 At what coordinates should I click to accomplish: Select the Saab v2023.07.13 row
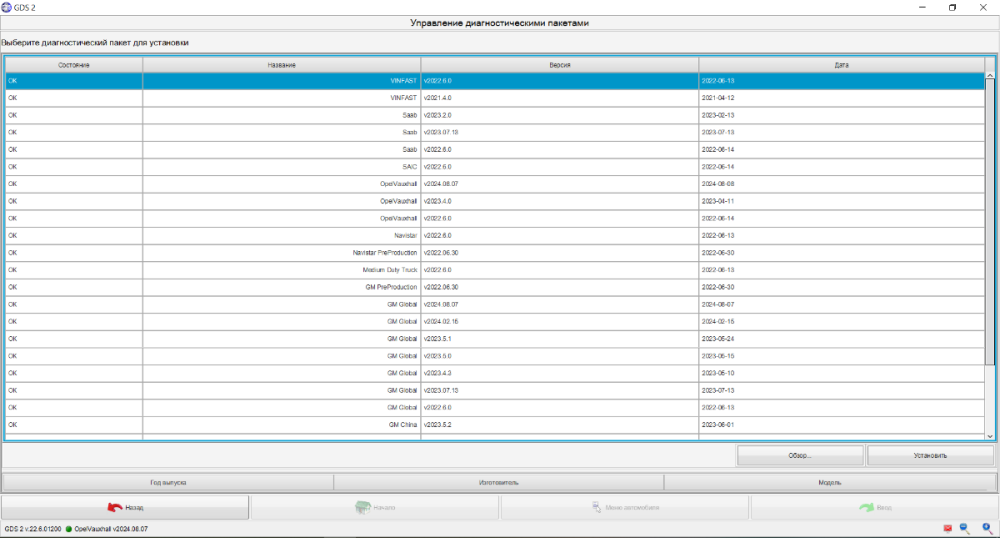point(495,133)
